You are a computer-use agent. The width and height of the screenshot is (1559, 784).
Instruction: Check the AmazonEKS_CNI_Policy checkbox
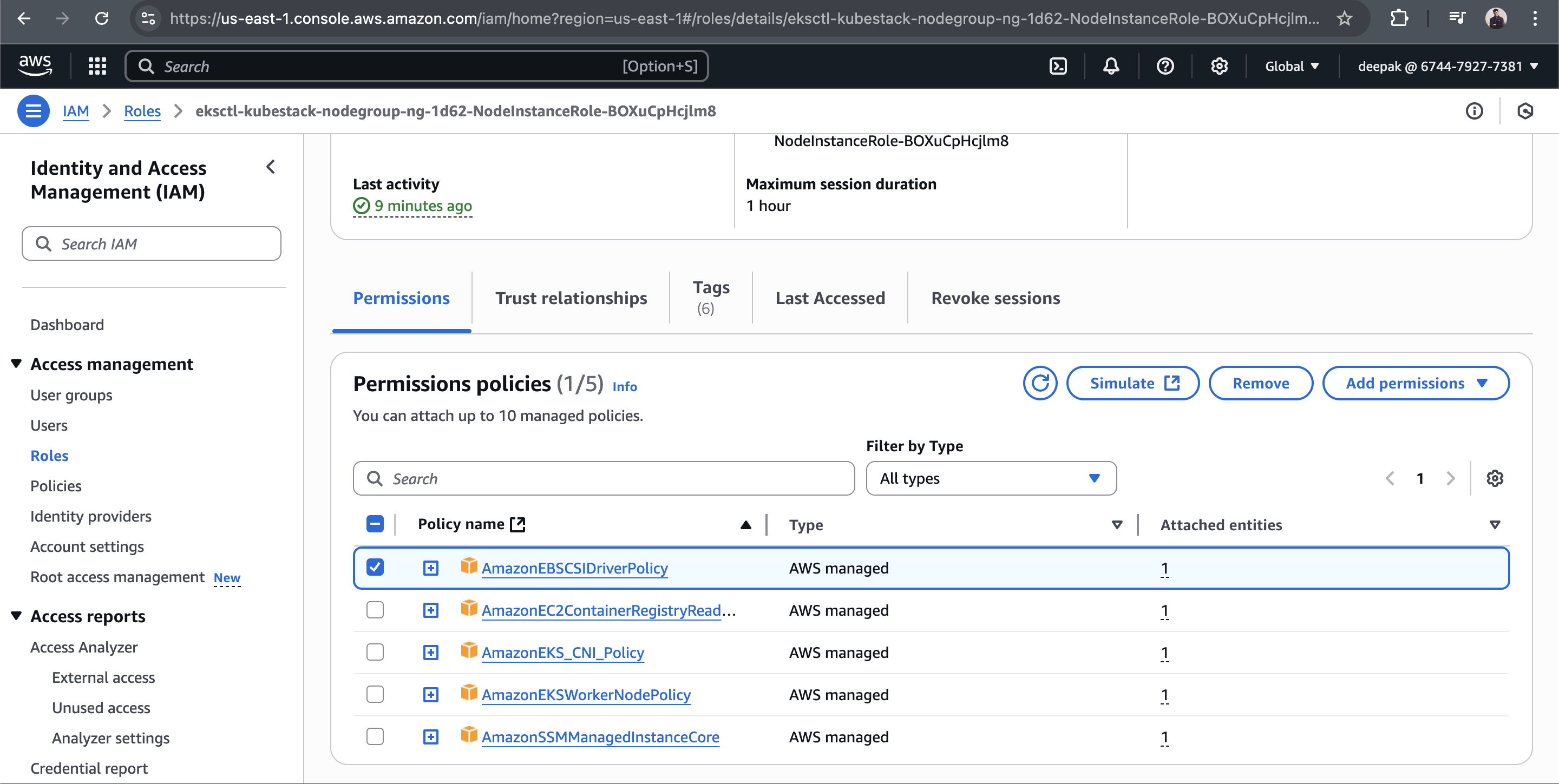pos(375,652)
